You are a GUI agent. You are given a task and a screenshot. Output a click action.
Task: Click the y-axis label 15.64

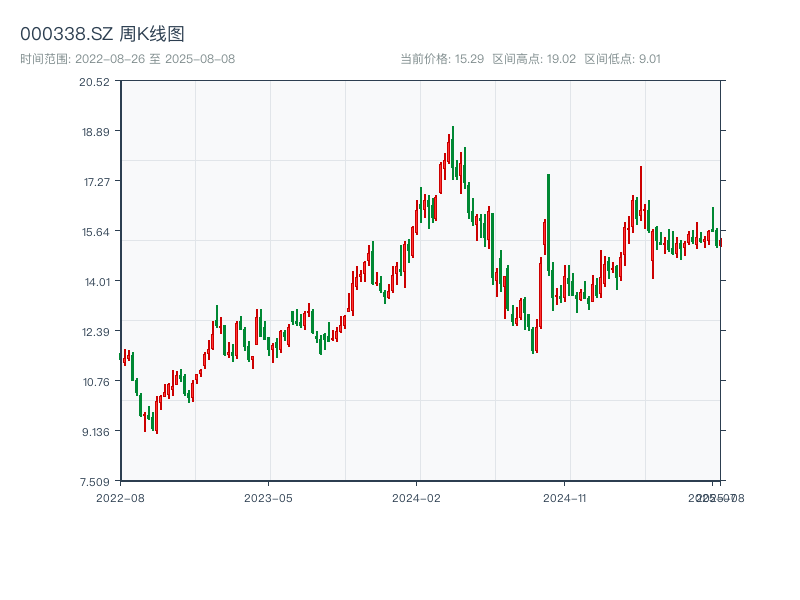pyautogui.click(x=96, y=232)
